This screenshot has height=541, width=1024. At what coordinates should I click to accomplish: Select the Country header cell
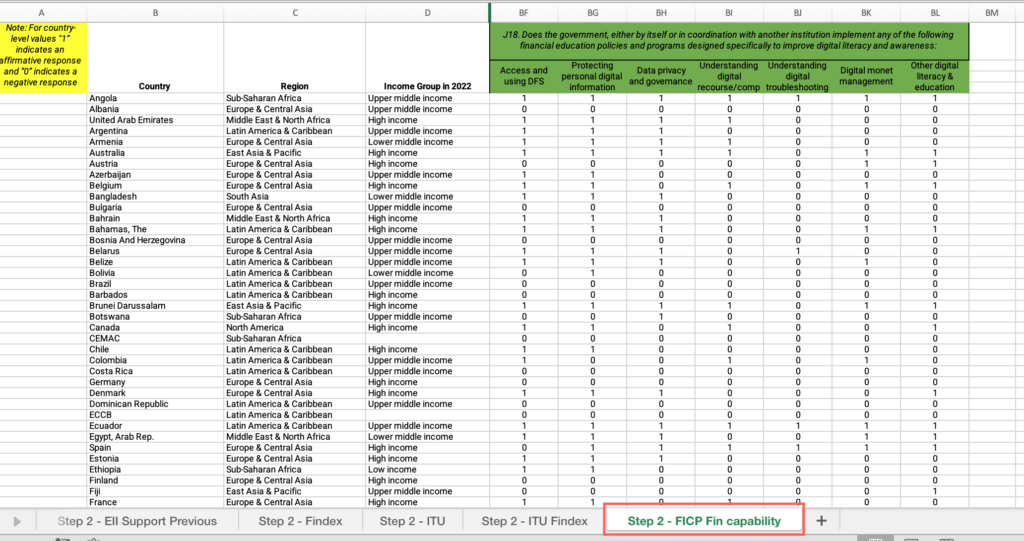pos(155,86)
